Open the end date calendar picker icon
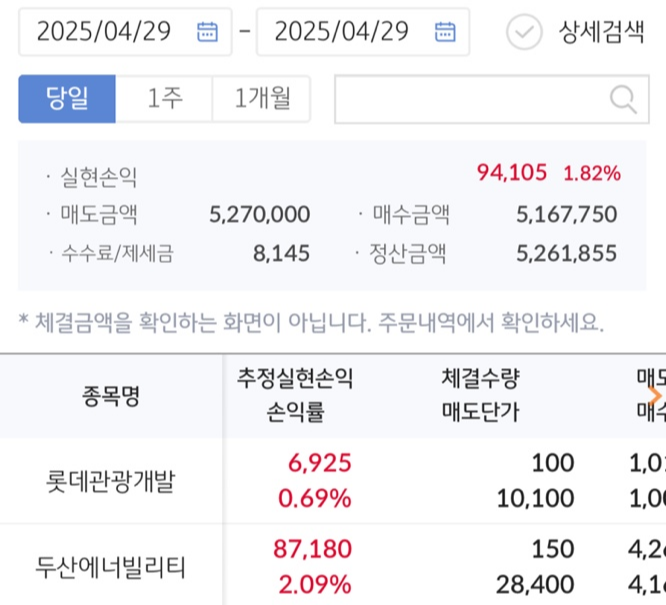The width and height of the screenshot is (666, 605). pos(445,32)
